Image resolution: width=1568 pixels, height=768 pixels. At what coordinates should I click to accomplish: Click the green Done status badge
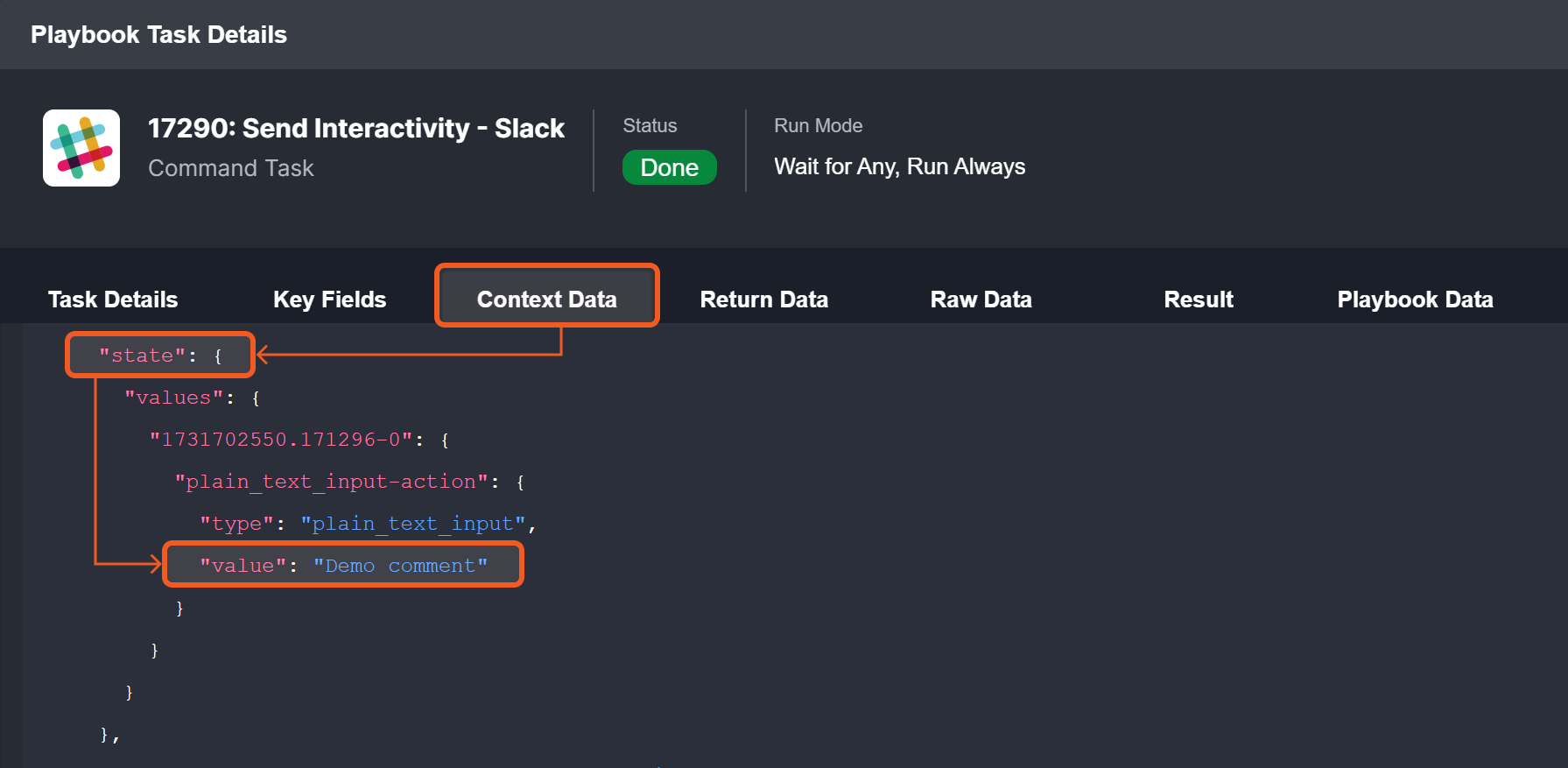tap(669, 167)
